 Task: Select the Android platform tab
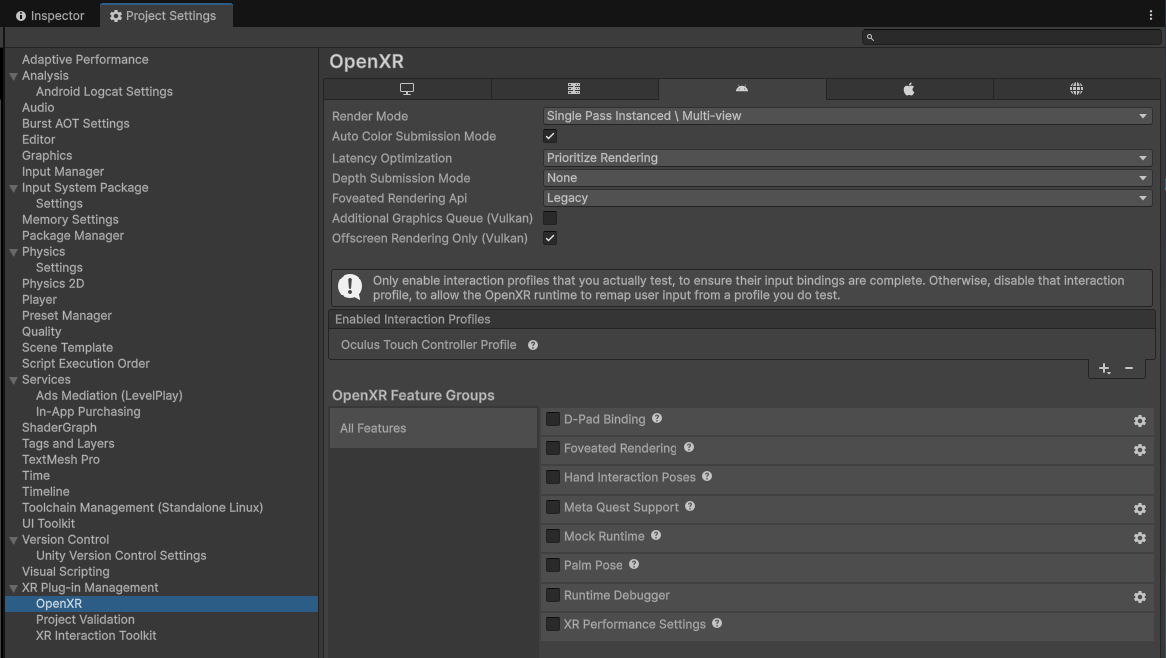pyautogui.click(x=741, y=89)
